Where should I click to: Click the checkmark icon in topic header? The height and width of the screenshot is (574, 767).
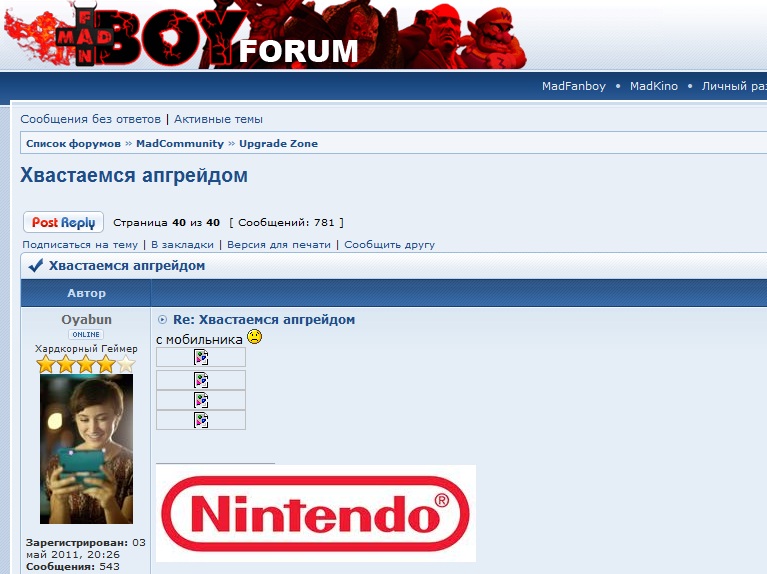coord(36,266)
